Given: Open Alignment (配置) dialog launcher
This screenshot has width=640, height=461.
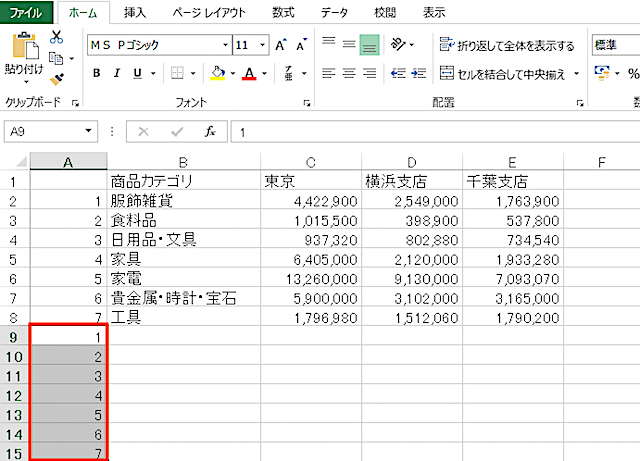Looking at the screenshot, I should (580, 103).
